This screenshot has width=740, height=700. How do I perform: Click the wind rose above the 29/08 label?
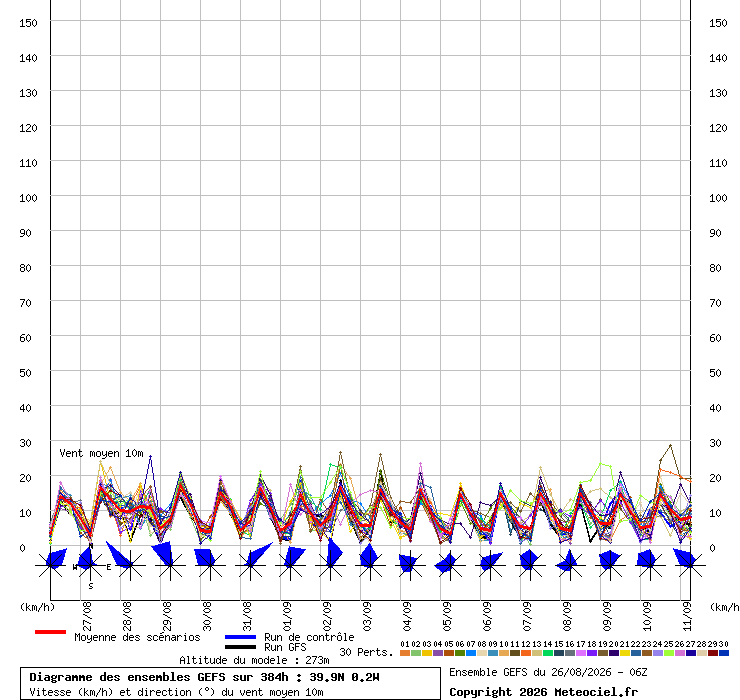point(170,565)
